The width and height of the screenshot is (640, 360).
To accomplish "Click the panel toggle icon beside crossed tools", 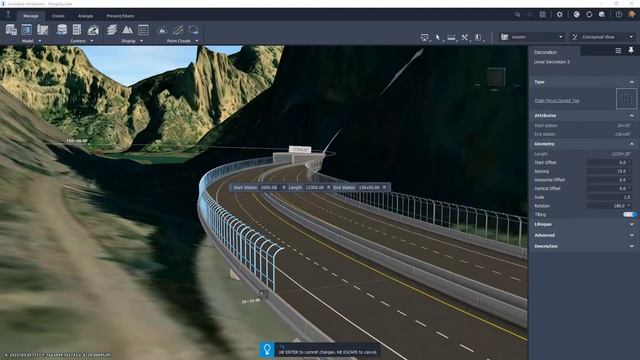I will pos(478,38).
